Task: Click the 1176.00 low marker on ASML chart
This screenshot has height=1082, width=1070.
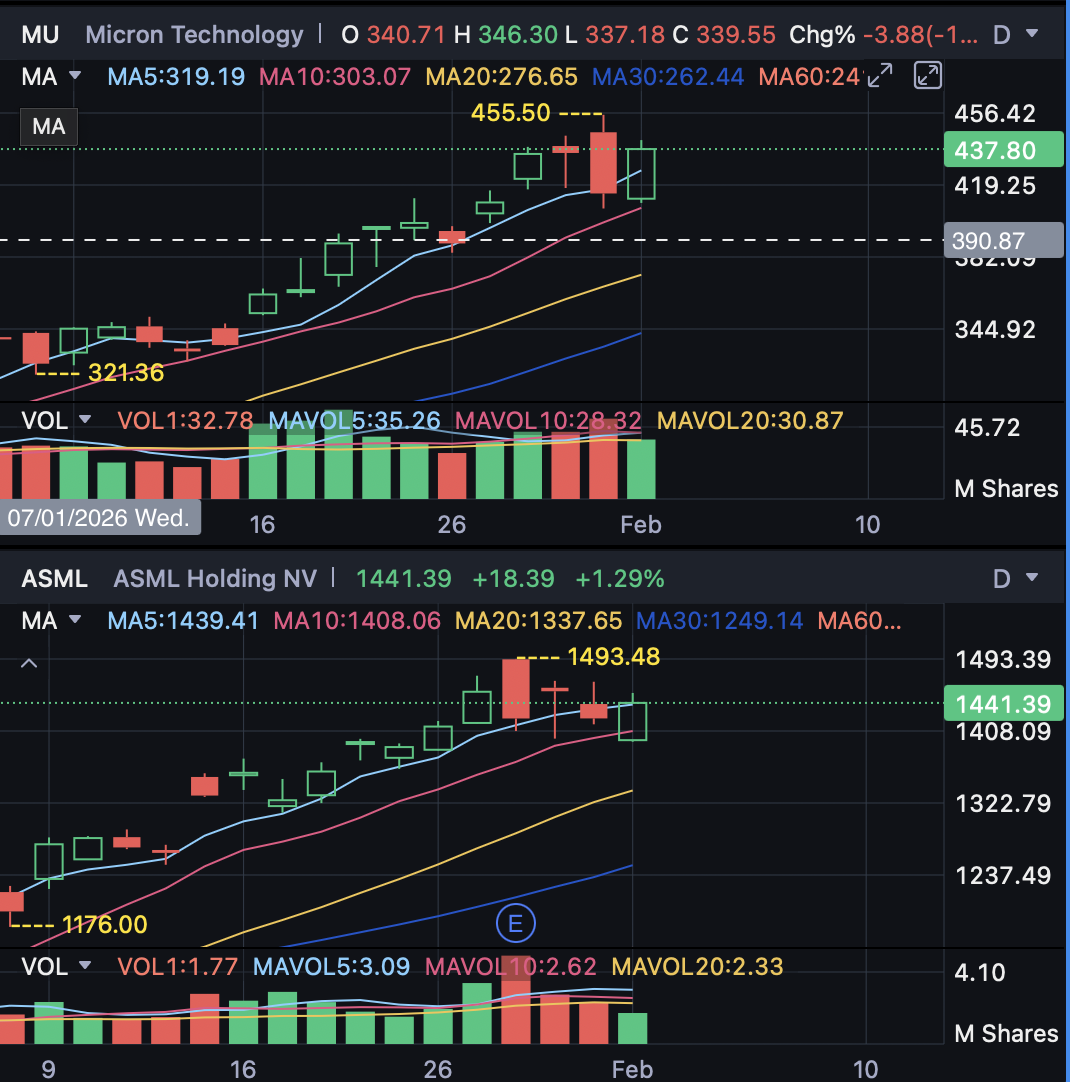Action: (x=104, y=924)
